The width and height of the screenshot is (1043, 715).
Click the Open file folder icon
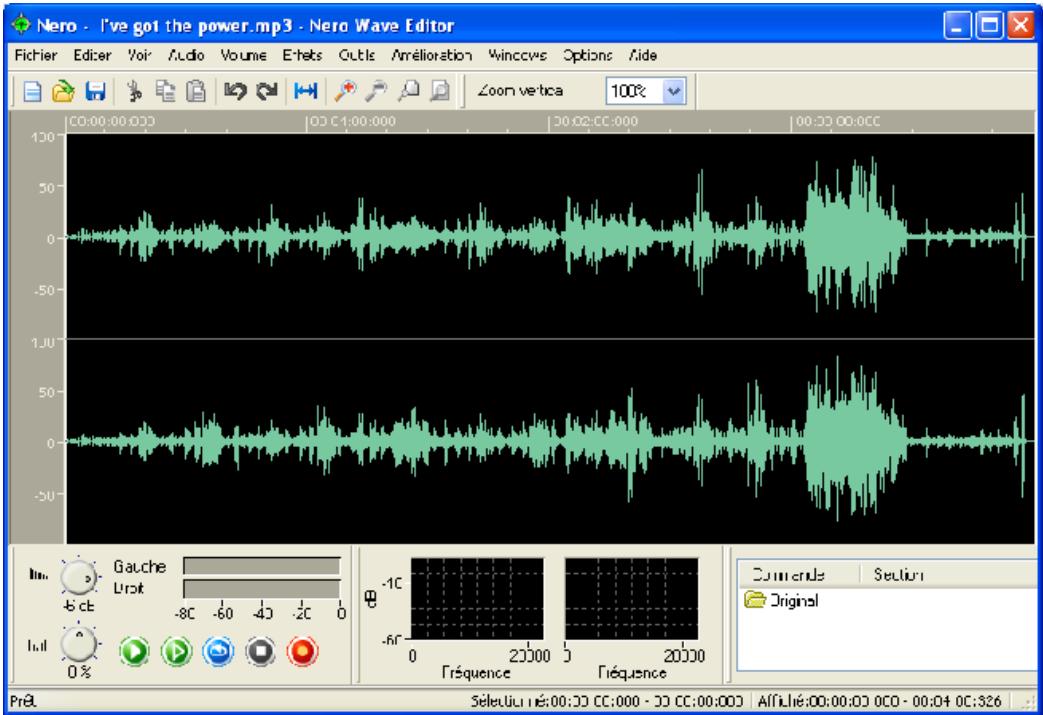pyautogui.click(x=63, y=91)
